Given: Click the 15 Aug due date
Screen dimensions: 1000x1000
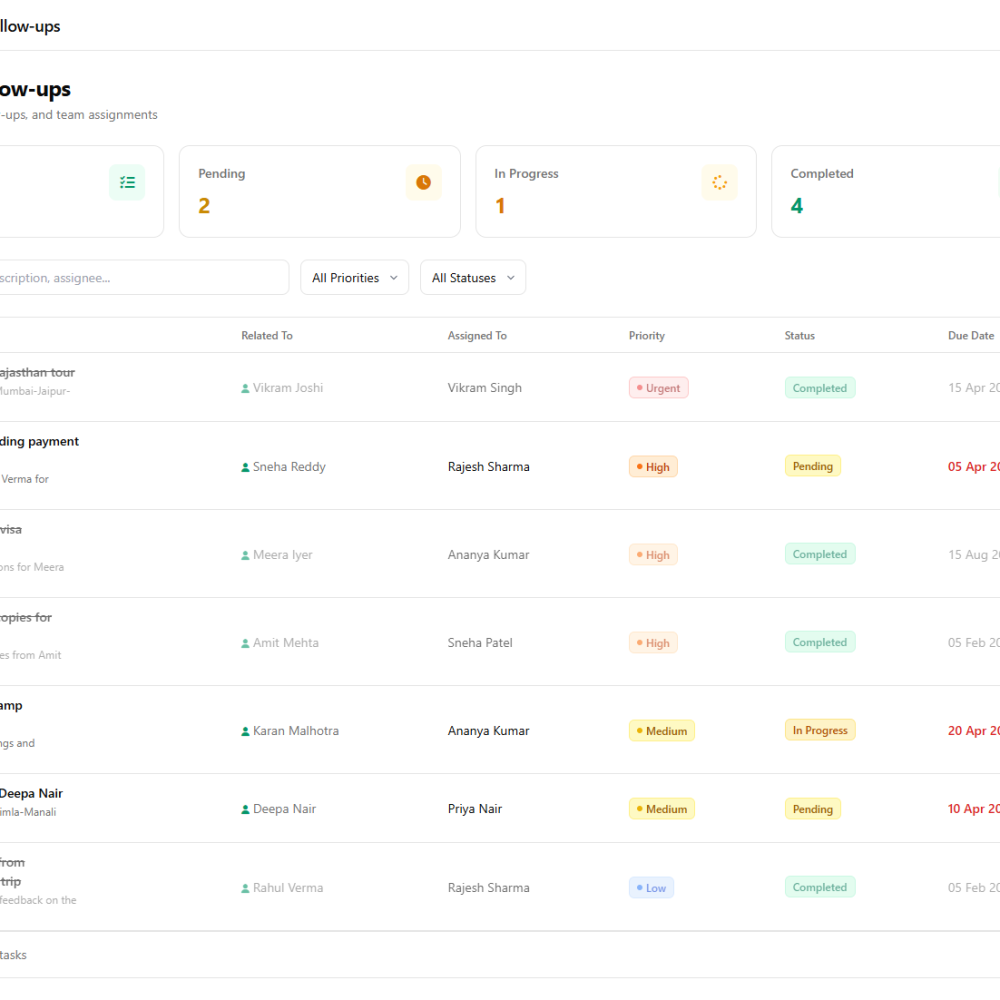Looking at the screenshot, I should click(x=974, y=555).
